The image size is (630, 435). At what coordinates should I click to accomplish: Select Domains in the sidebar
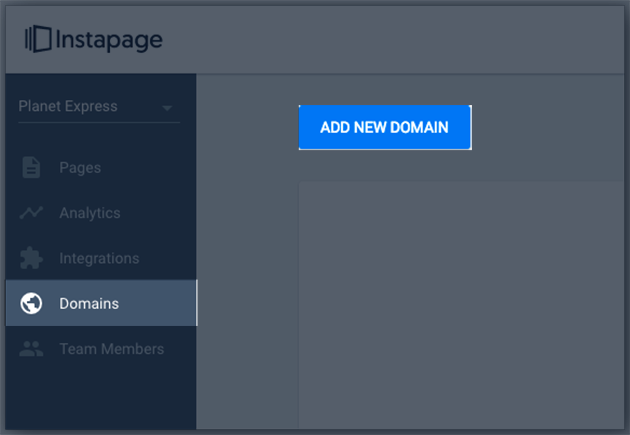click(101, 303)
